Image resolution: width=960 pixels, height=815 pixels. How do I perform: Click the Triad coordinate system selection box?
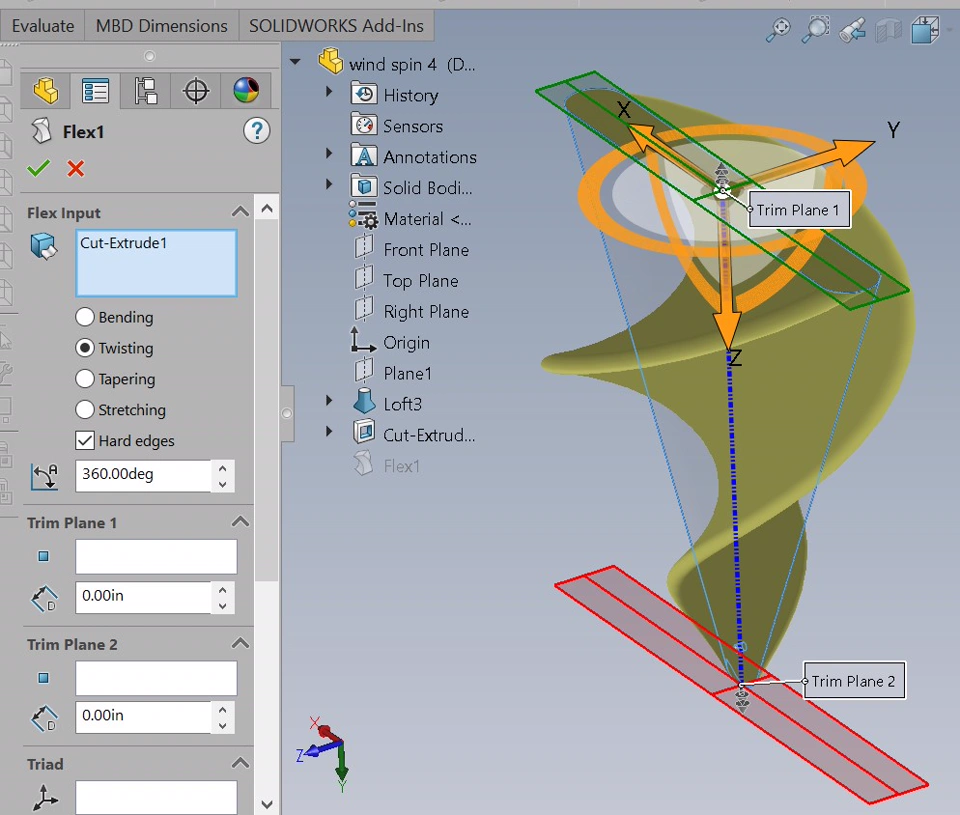tap(156, 797)
